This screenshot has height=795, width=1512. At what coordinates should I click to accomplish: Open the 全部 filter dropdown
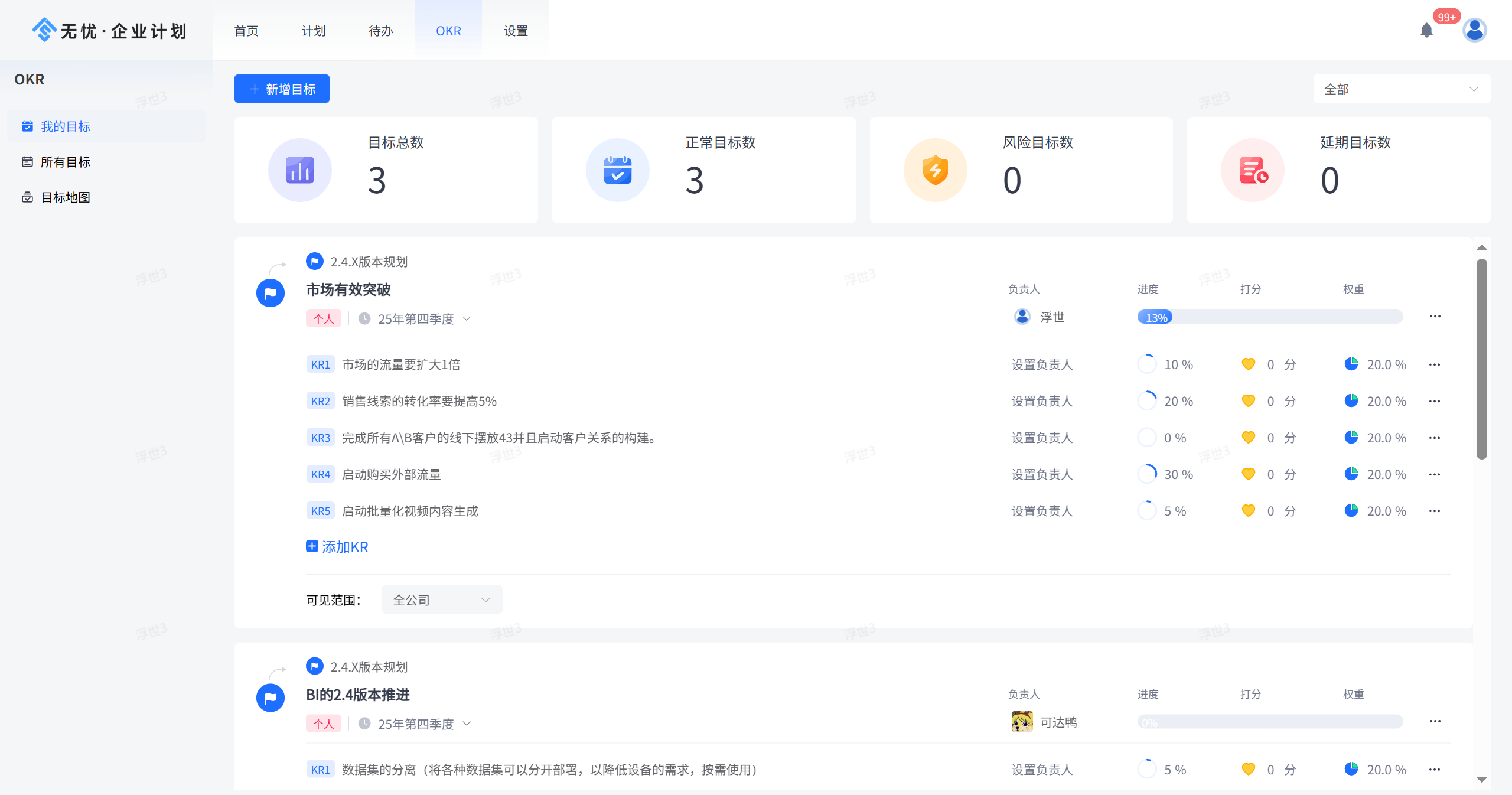point(1401,89)
